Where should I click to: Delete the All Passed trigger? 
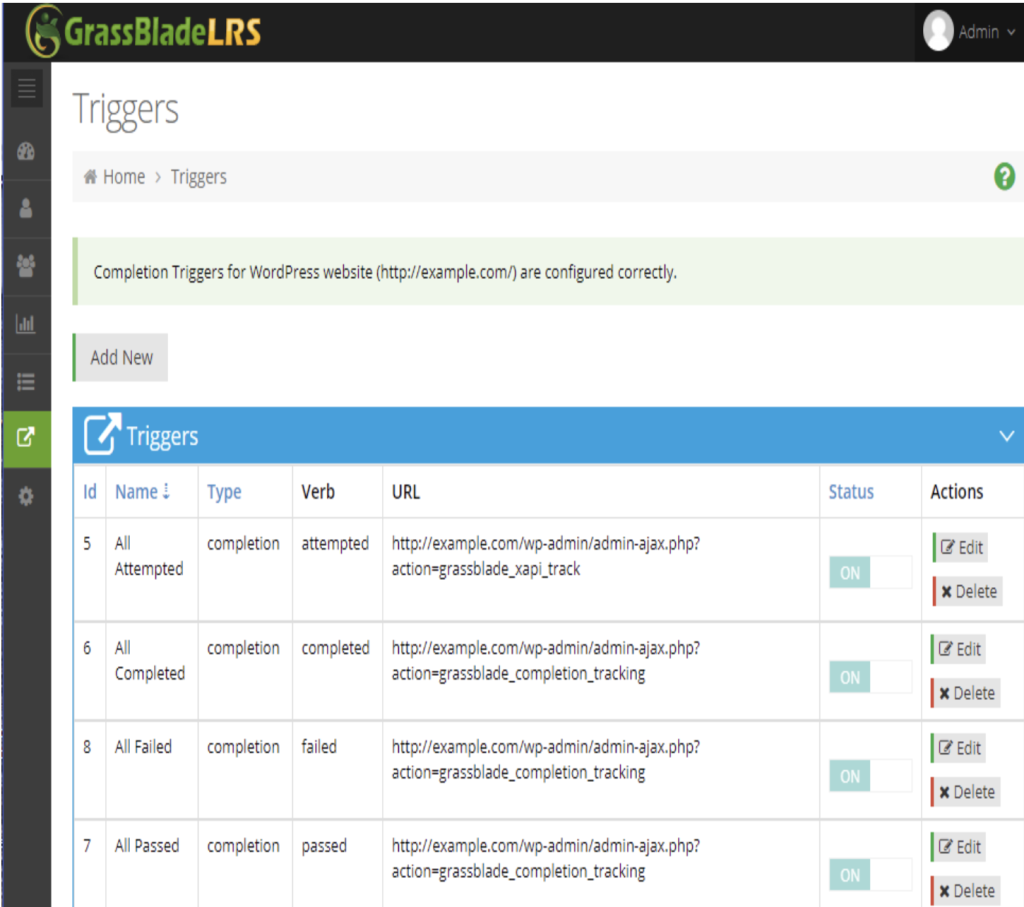tap(966, 891)
